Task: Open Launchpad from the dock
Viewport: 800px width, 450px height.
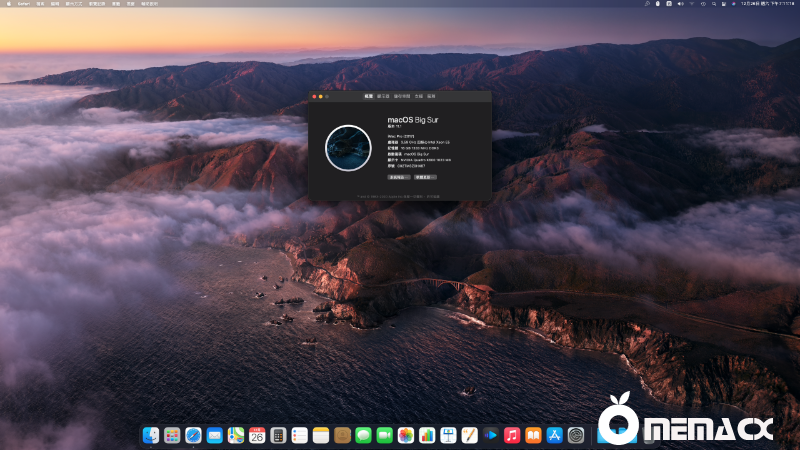Action: point(172,435)
